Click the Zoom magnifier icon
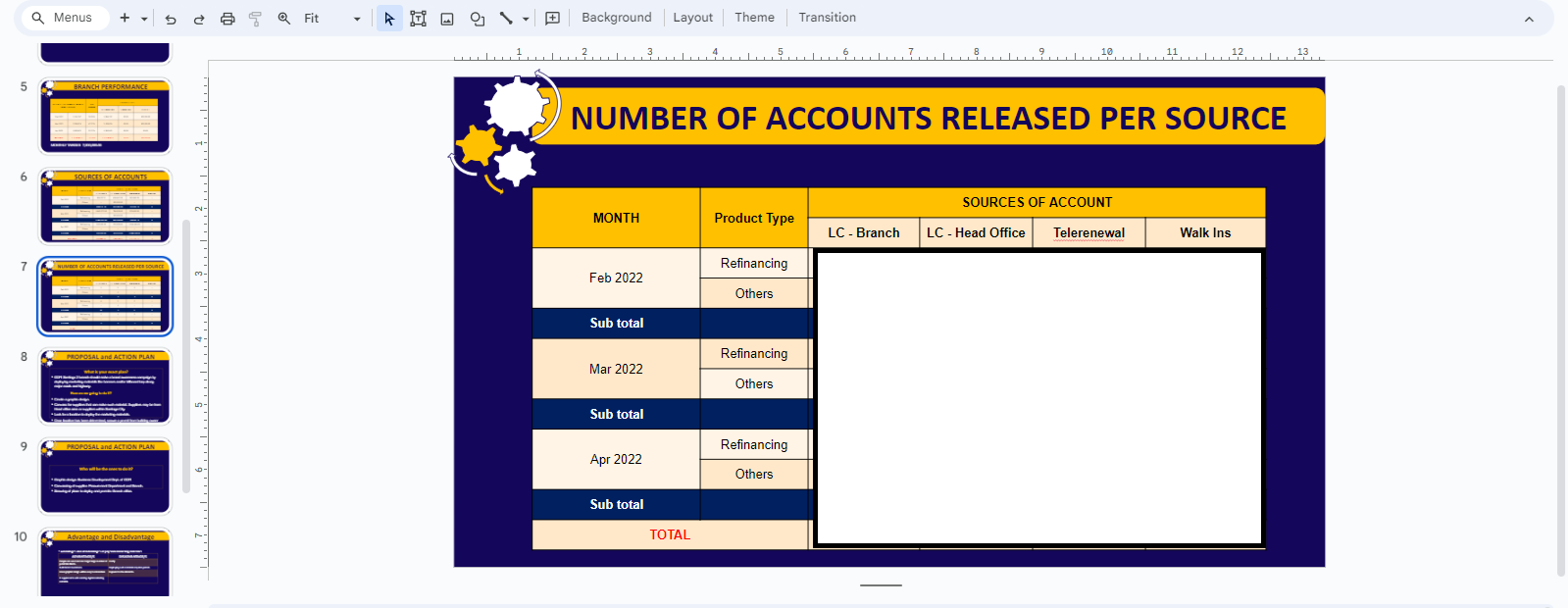The height and width of the screenshot is (608, 1568). click(x=284, y=19)
